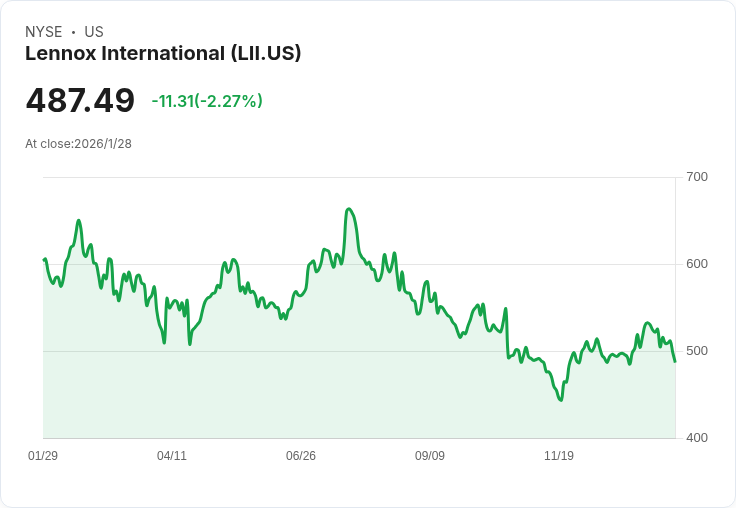
Task: Select the 400 y-axis label
Action: (x=696, y=438)
